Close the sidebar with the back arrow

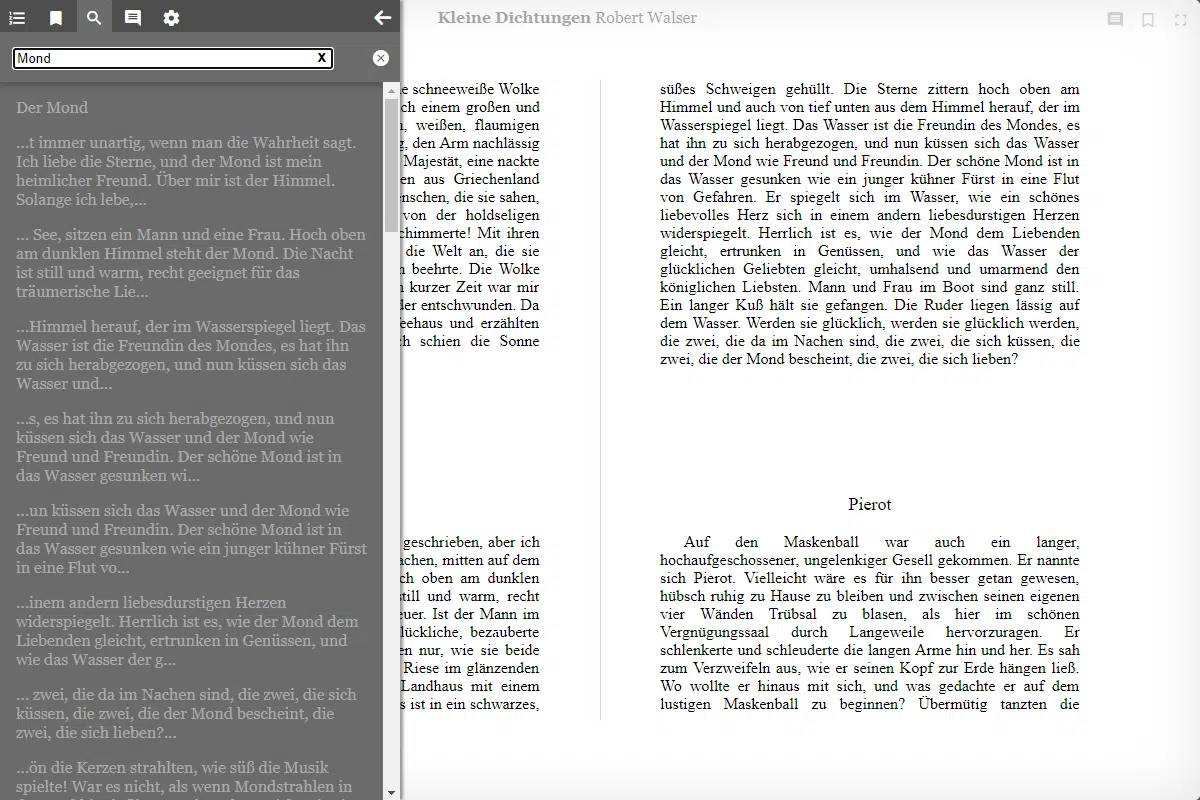[x=382, y=18]
